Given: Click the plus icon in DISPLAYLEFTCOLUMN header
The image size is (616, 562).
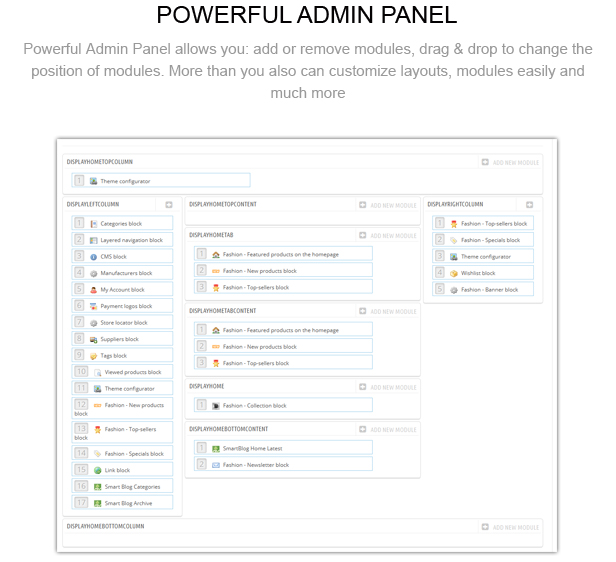Looking at the screenshot, I should 169,205.
